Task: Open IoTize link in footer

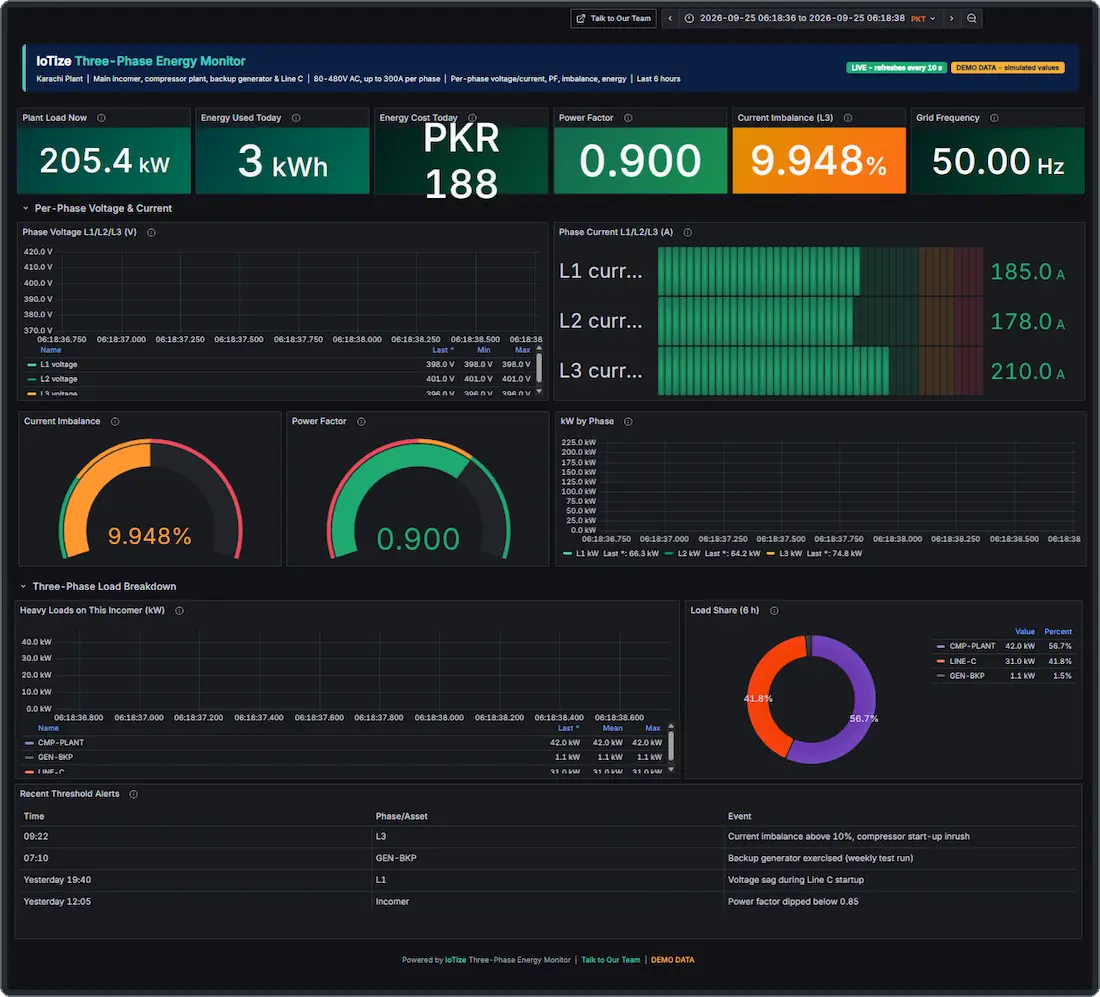Action: coord(455,960)
